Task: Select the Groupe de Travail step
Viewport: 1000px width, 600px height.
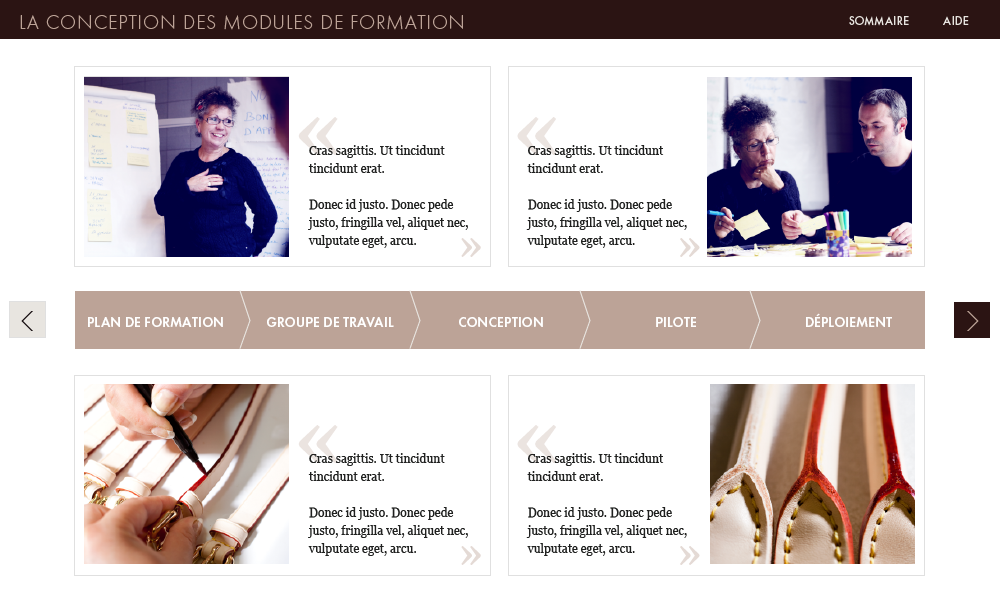Action: coord(330,320)
